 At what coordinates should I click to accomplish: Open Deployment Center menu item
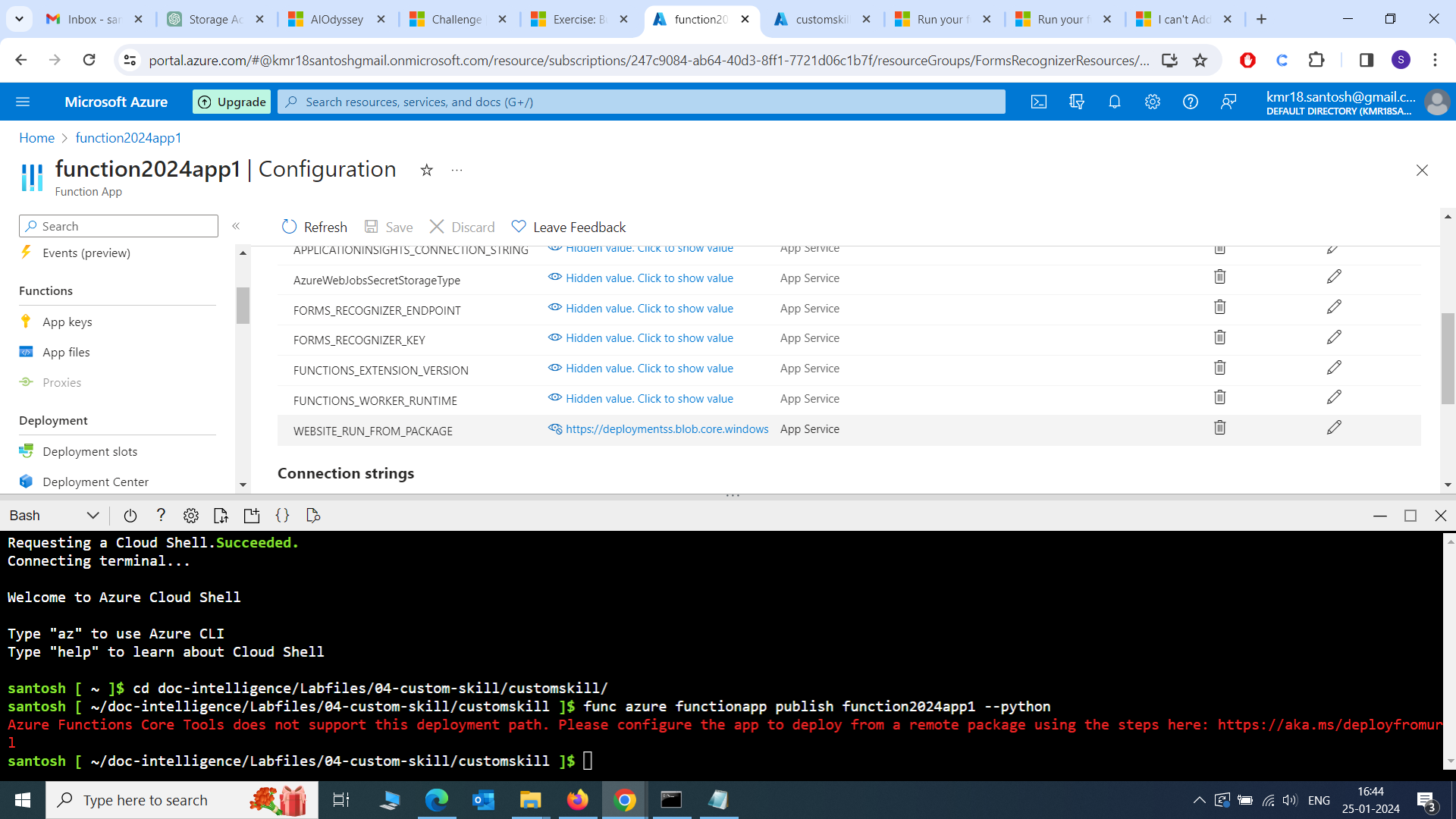click(96, 482)
